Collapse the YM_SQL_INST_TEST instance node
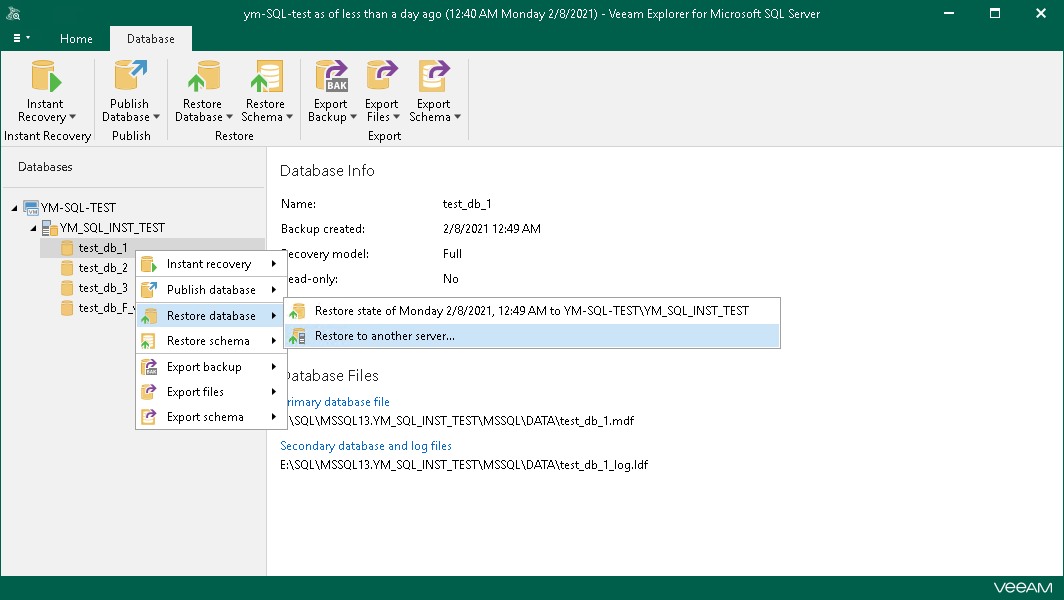Viewport: 1064px width, 600px height. (33, 227)
